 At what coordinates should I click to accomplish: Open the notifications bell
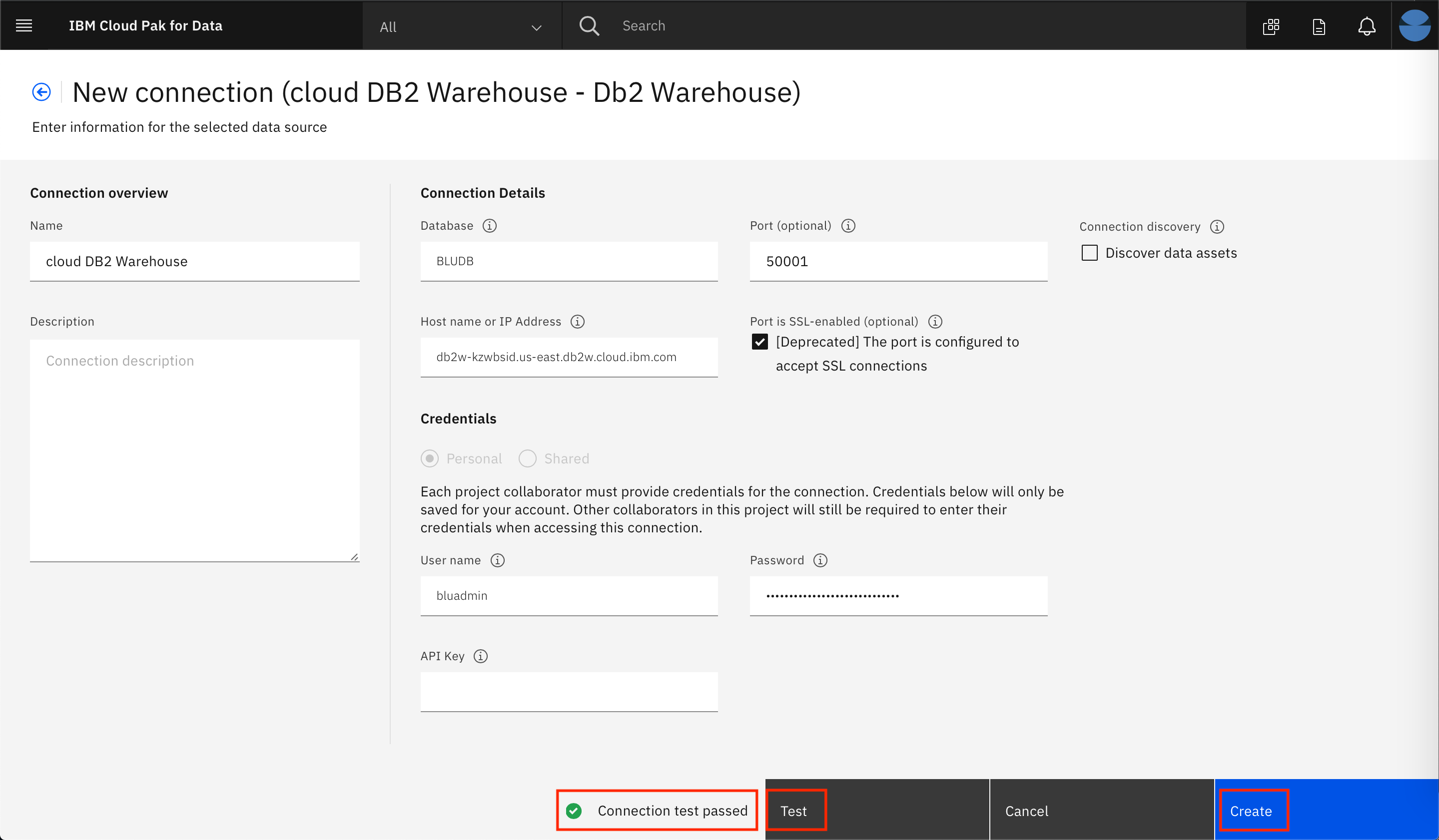pos(1367,26)
